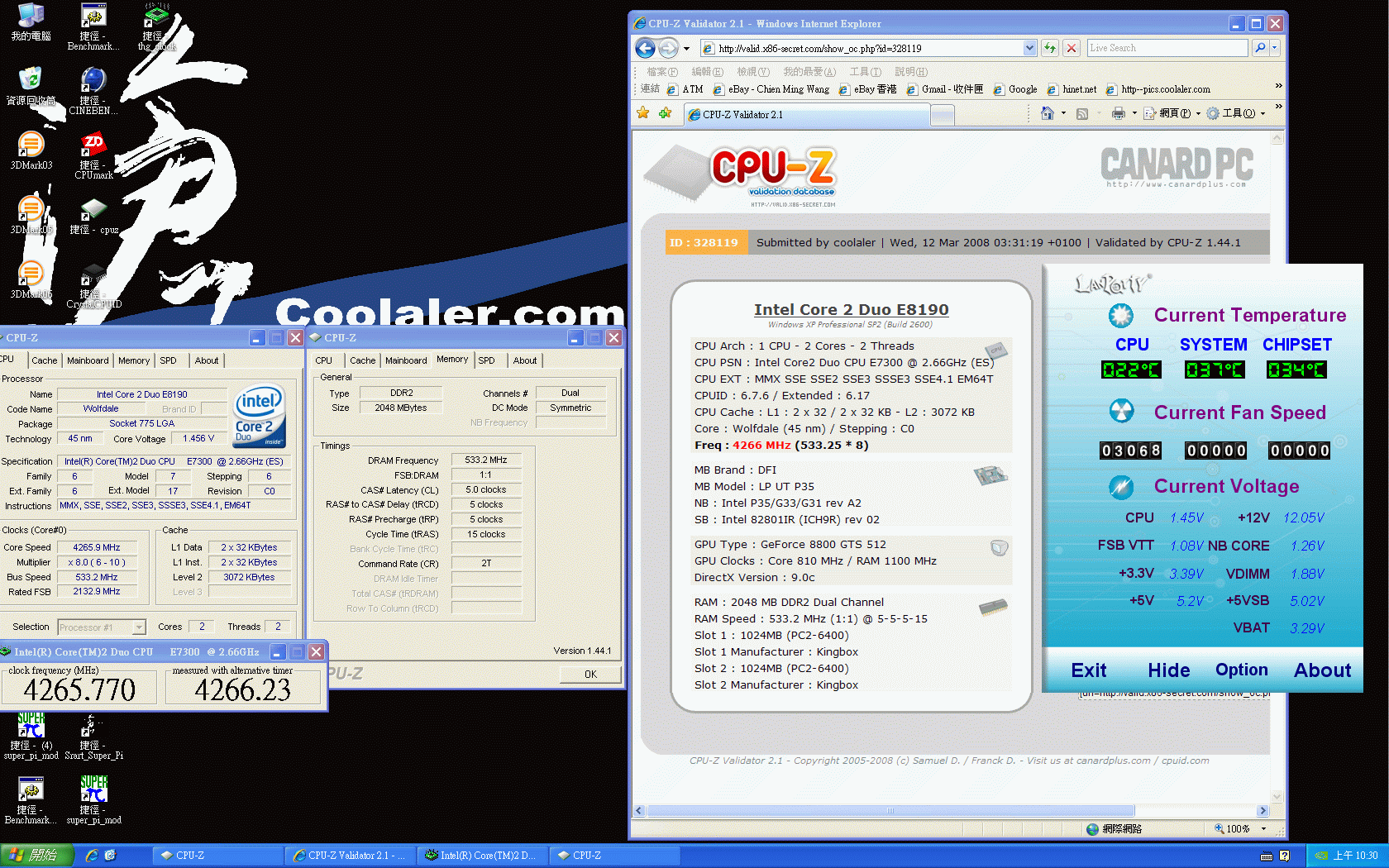Image resolution: width=1389 pixels, height=868 pixels.
Task: Open the zoom level 100% dropdown
Action: [1263, 828]
